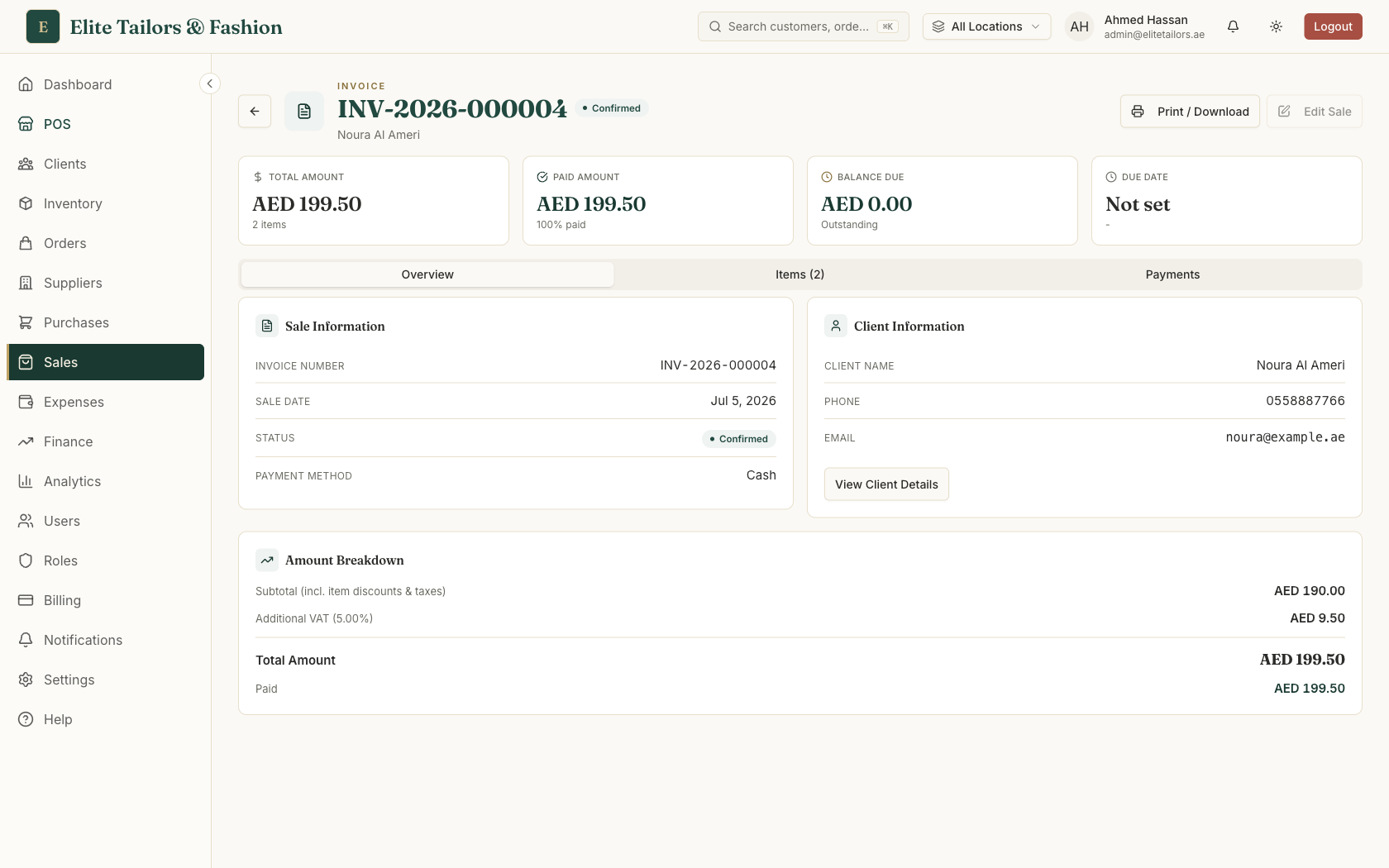1389x868 pixels.
Task: Click the Print / Download button
Action: point(1190,112)
